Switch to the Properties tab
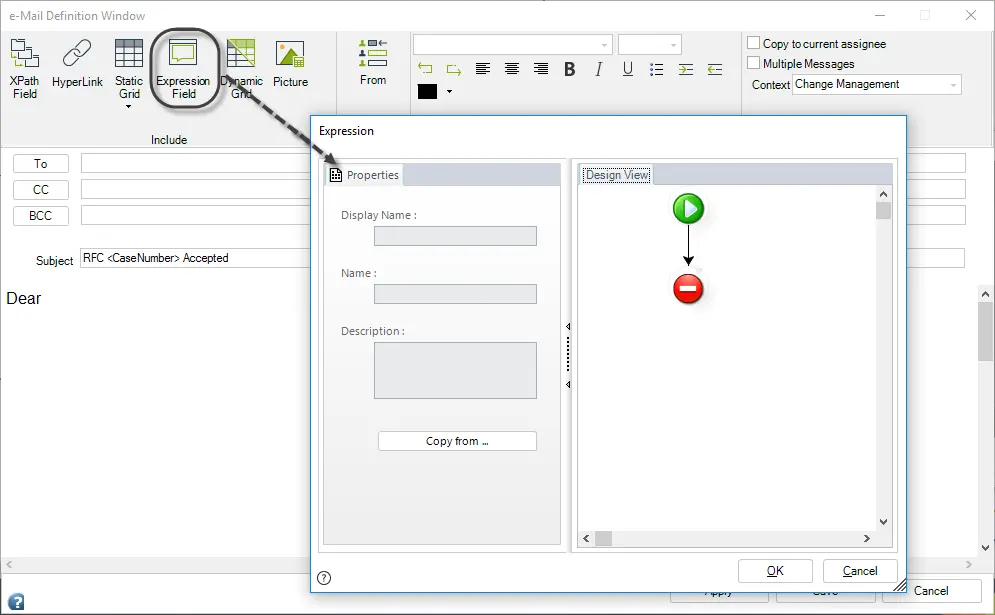 point(364,175)
